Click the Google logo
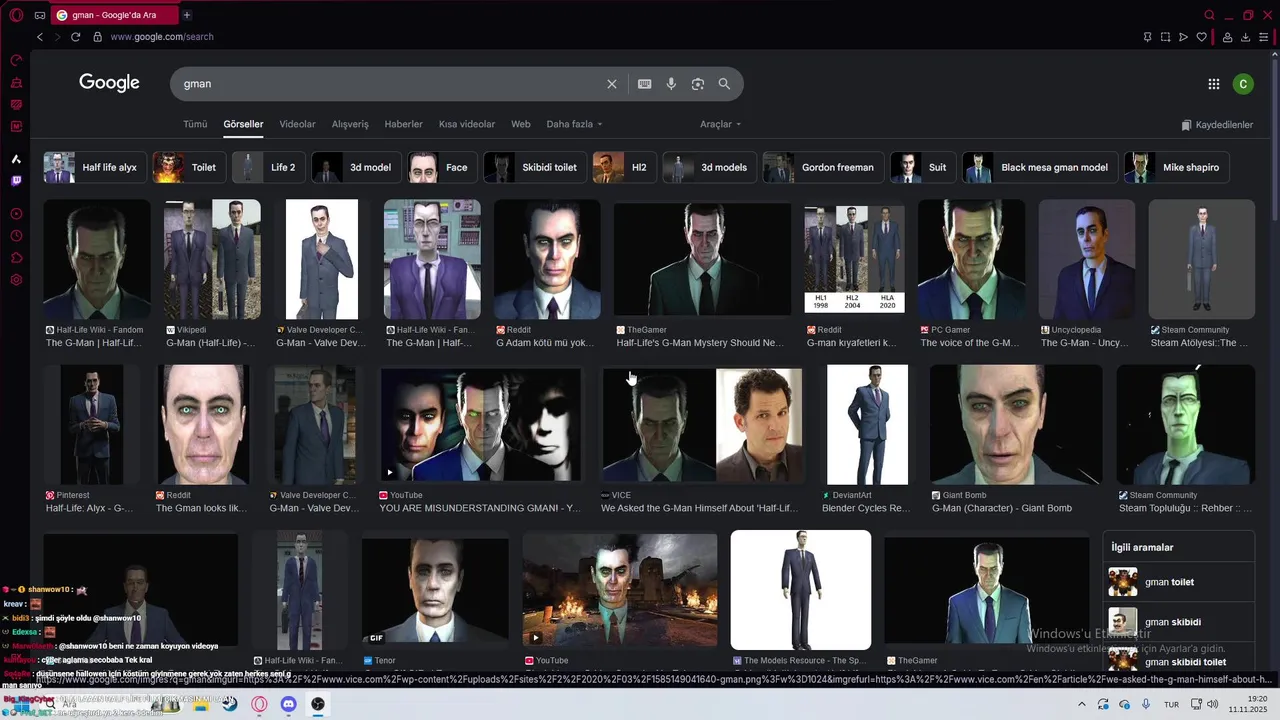 point(109,83)
